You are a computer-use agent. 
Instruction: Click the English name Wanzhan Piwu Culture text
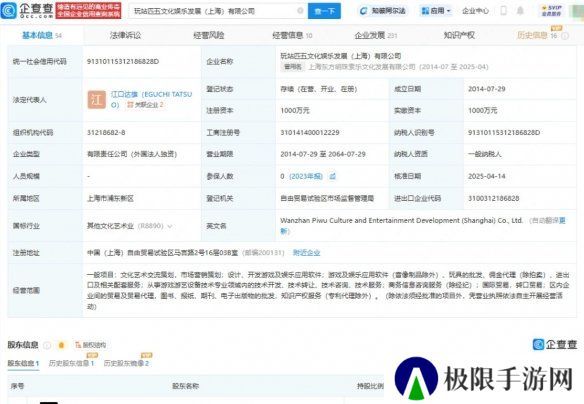(x=402, y=220)
